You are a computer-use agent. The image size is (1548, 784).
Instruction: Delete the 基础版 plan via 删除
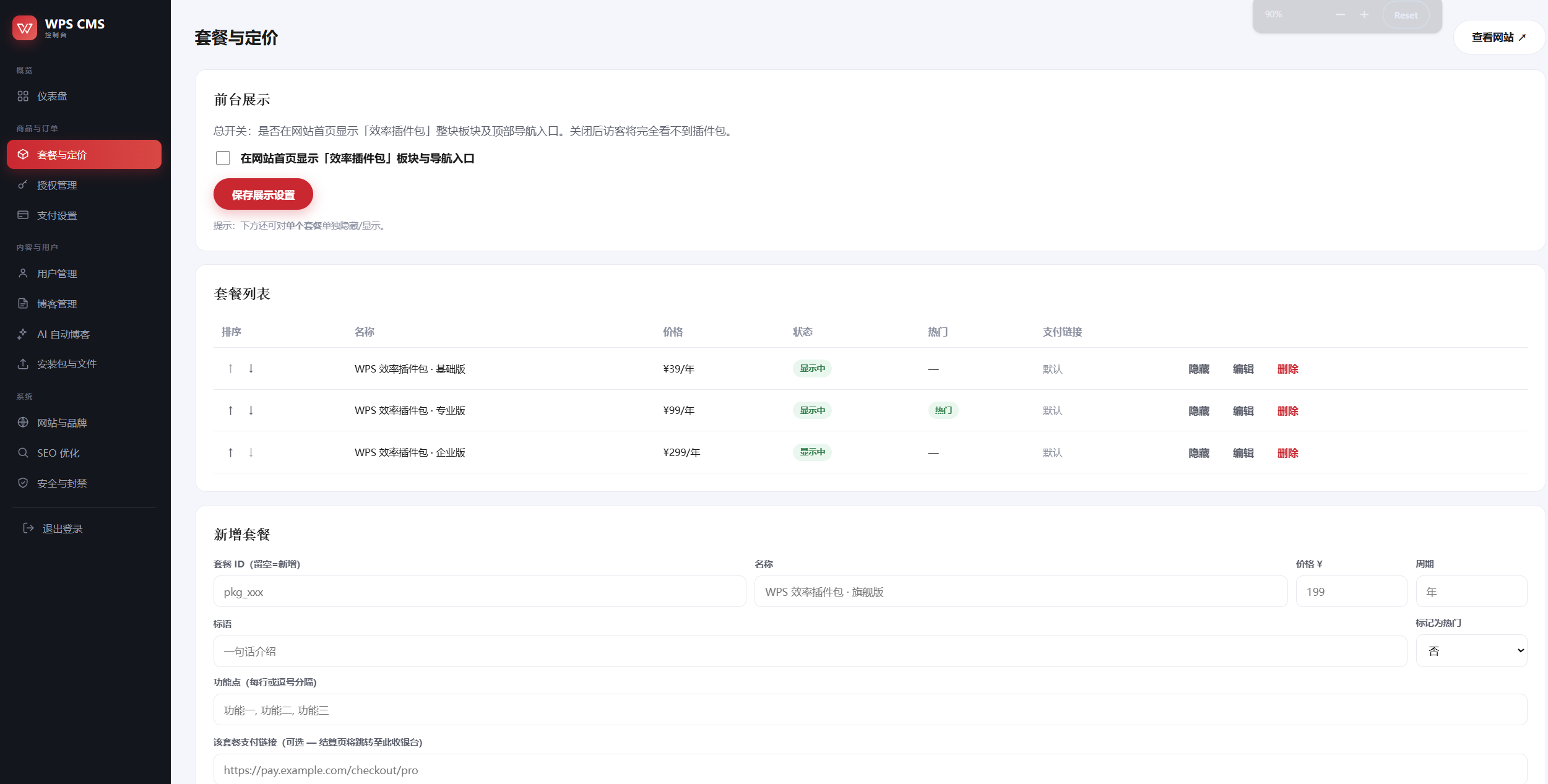pos(1287,369)
